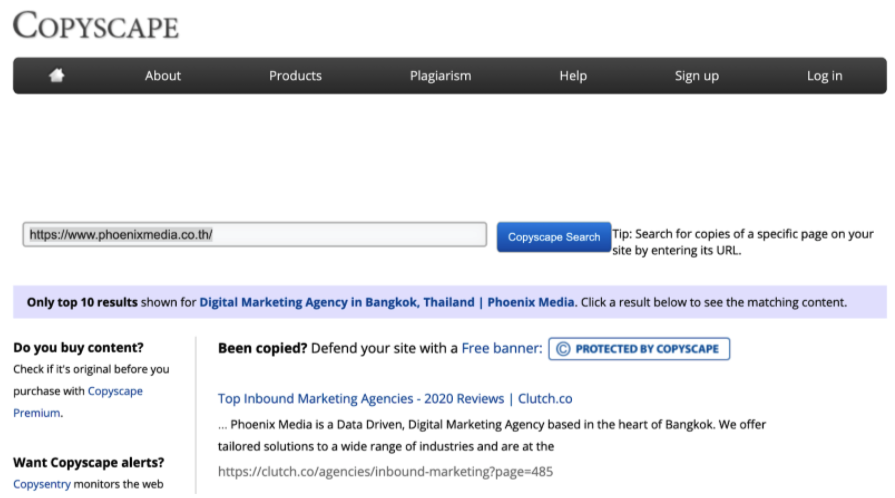Click the Protected by Copyscape banner
This screenshot has height=498, width=895.
(x=639, y=349)
